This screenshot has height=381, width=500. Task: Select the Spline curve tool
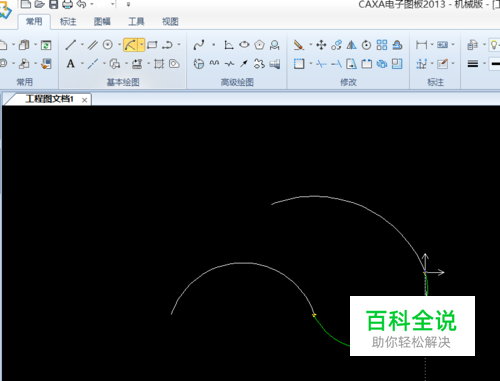coord(199,45)
